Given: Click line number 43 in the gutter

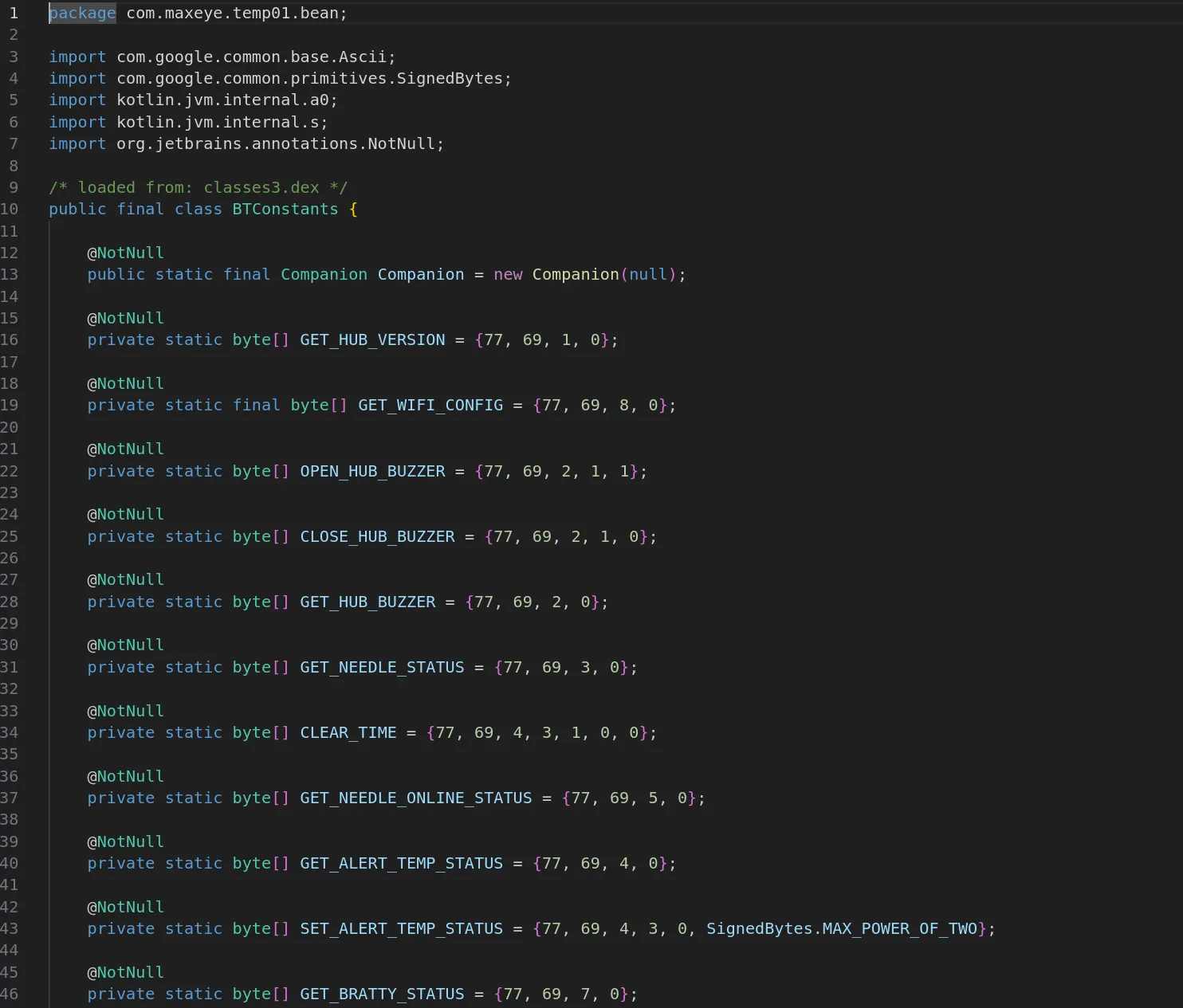Looking at the screenshot, I should pos(10,928).
